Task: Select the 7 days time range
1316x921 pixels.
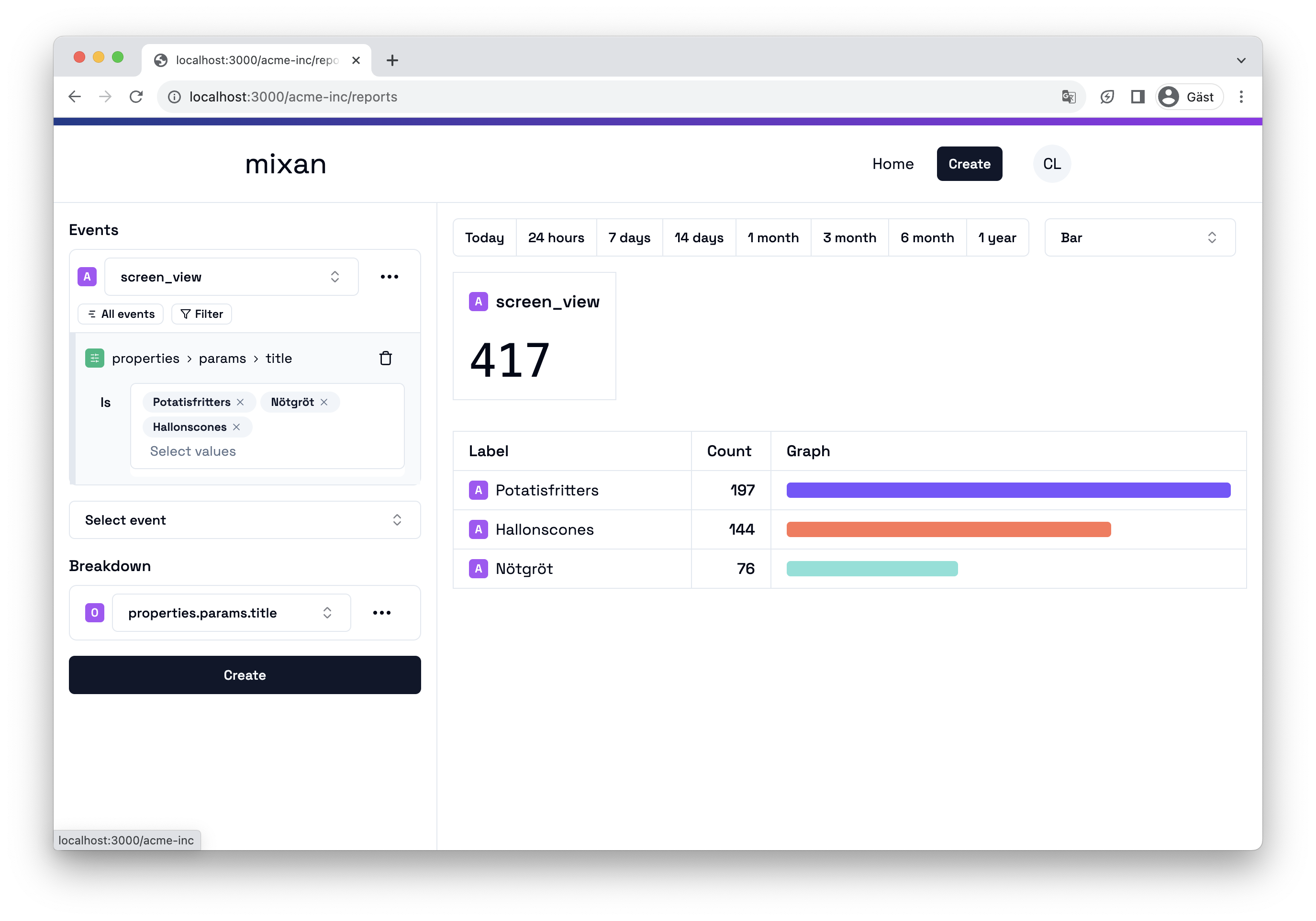Action: [629, 237]
